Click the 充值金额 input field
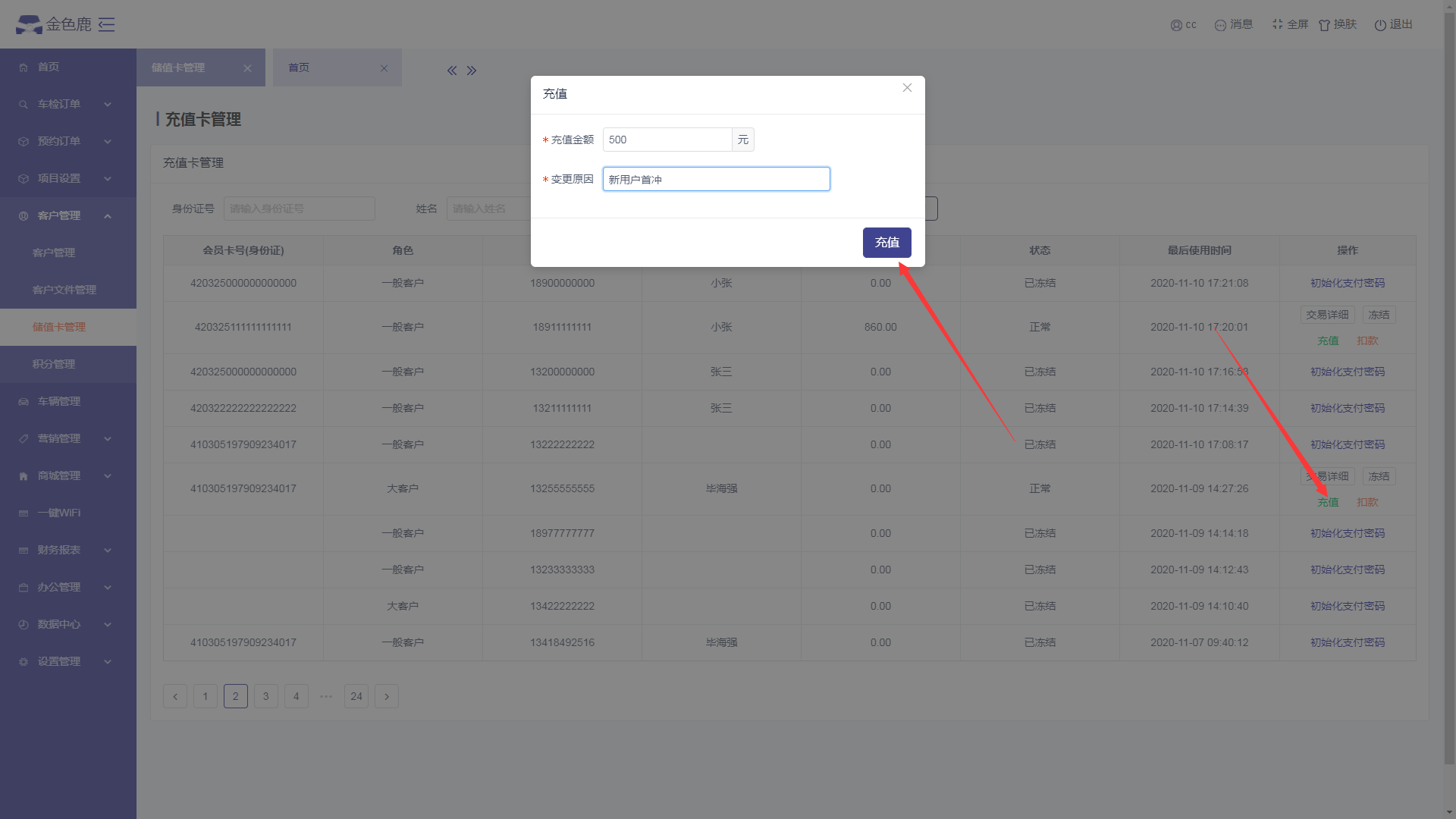 pyautogui.click(x=667, y=140)
